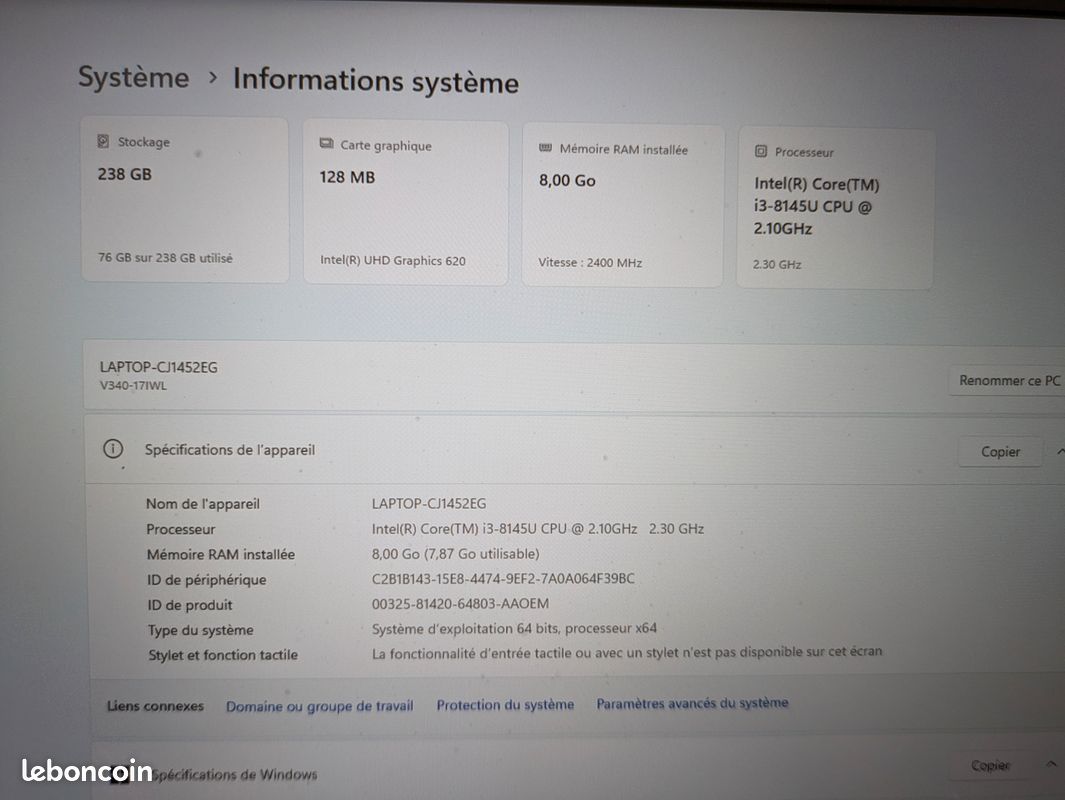Click the Stylet et fonction tactile value
The height and width of the screenshot is (800, 1065).
click(x=626, y=653)
